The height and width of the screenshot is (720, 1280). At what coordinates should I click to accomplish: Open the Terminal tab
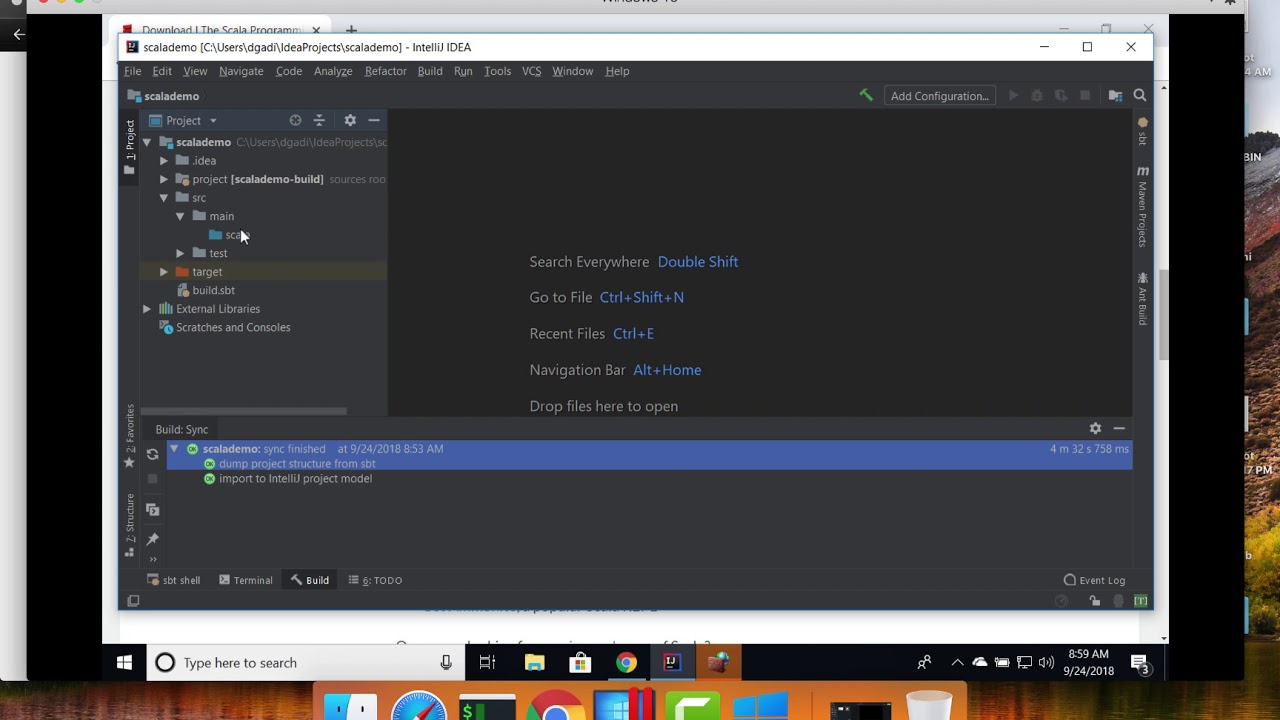[x=245, y=580]
